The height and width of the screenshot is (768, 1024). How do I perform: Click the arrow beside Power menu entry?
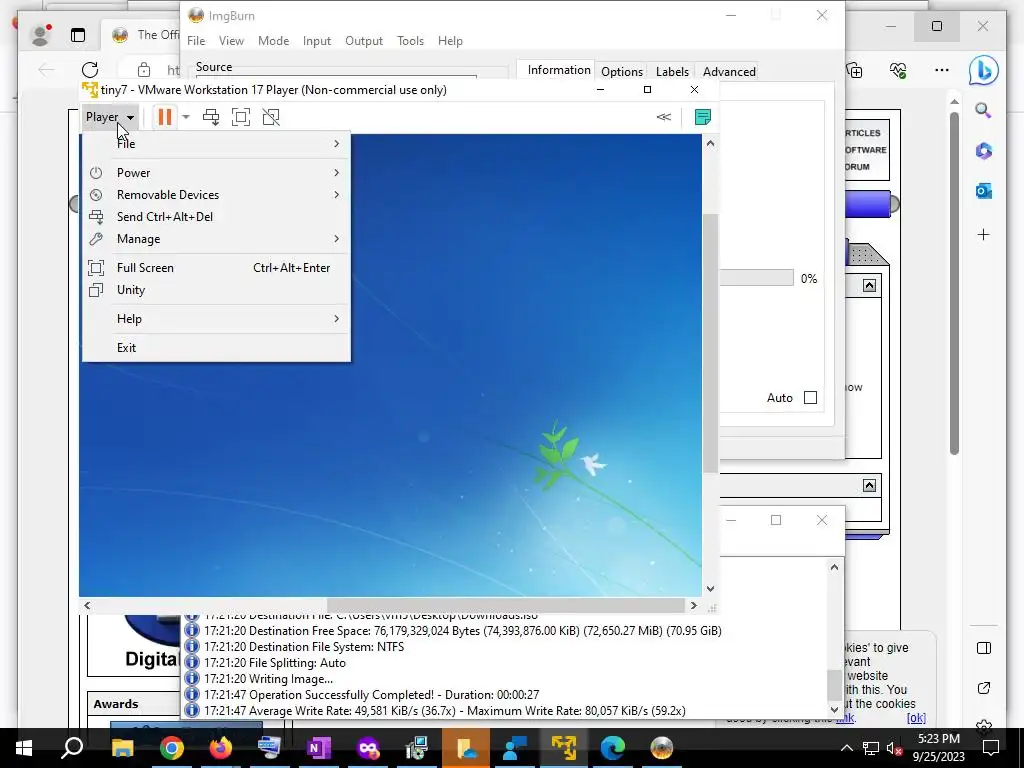pos(336,172)
